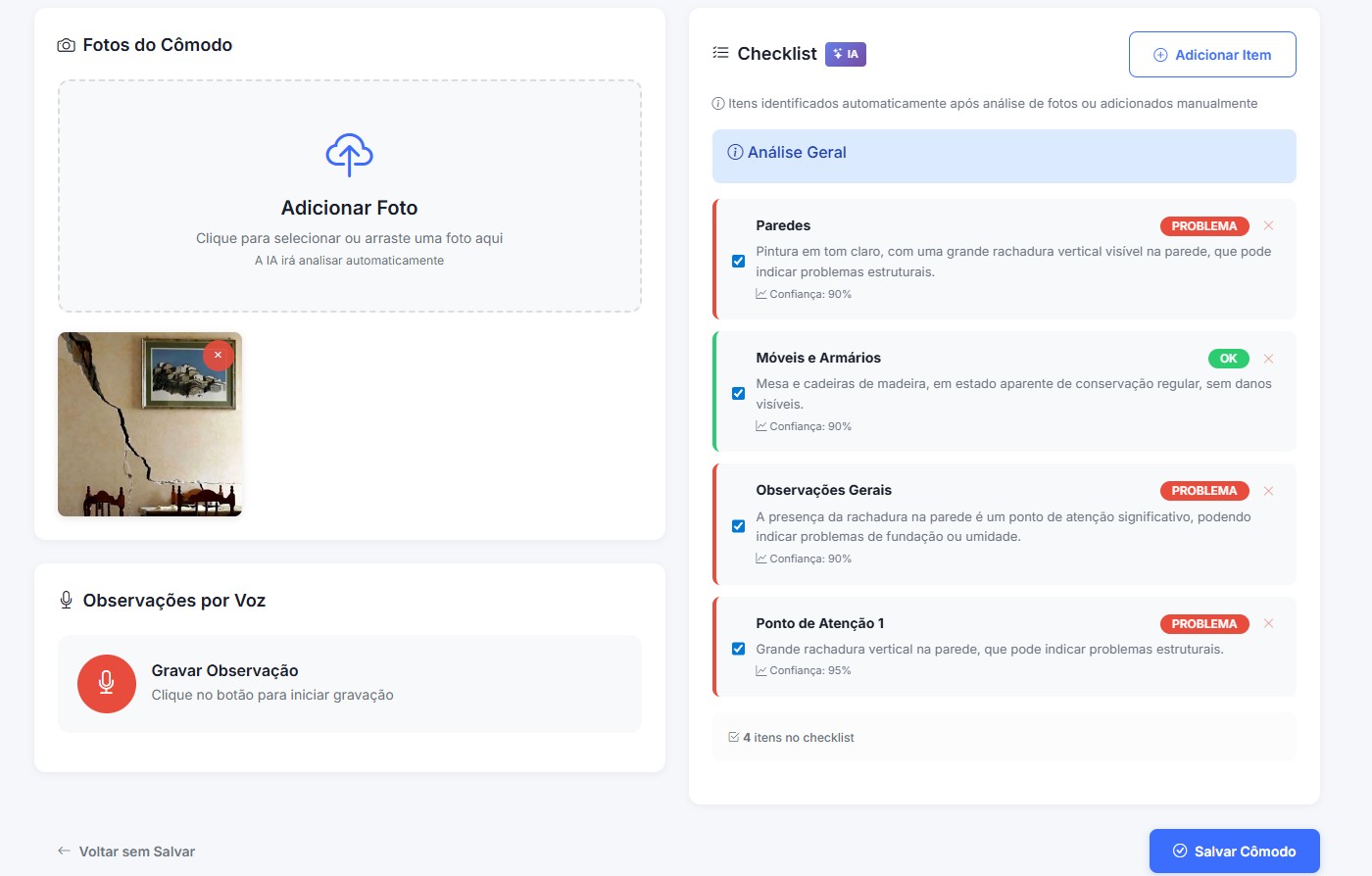Image resolution: width=1372 pixels, height=876 pixels.
Task: Uncheck the Paredes checklist checkbox
Action: 738,261
